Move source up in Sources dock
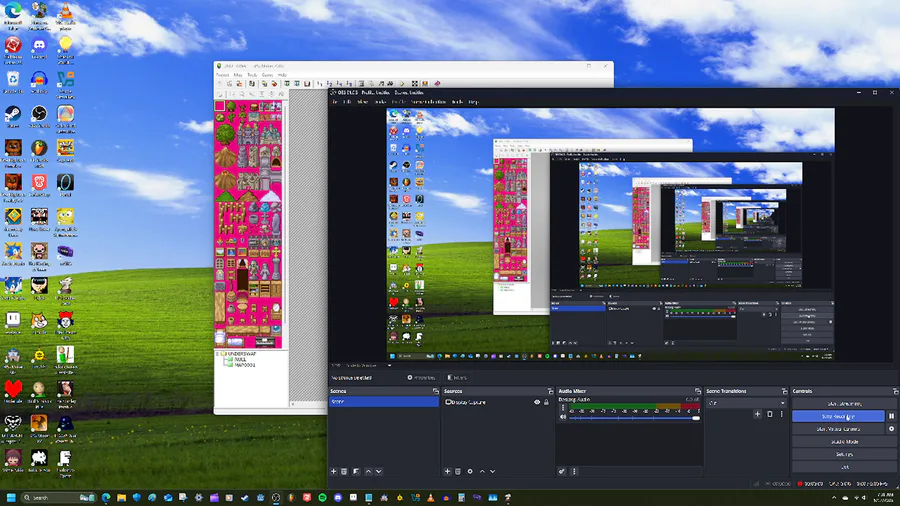The image size is (900, 506). coord(482,471)
